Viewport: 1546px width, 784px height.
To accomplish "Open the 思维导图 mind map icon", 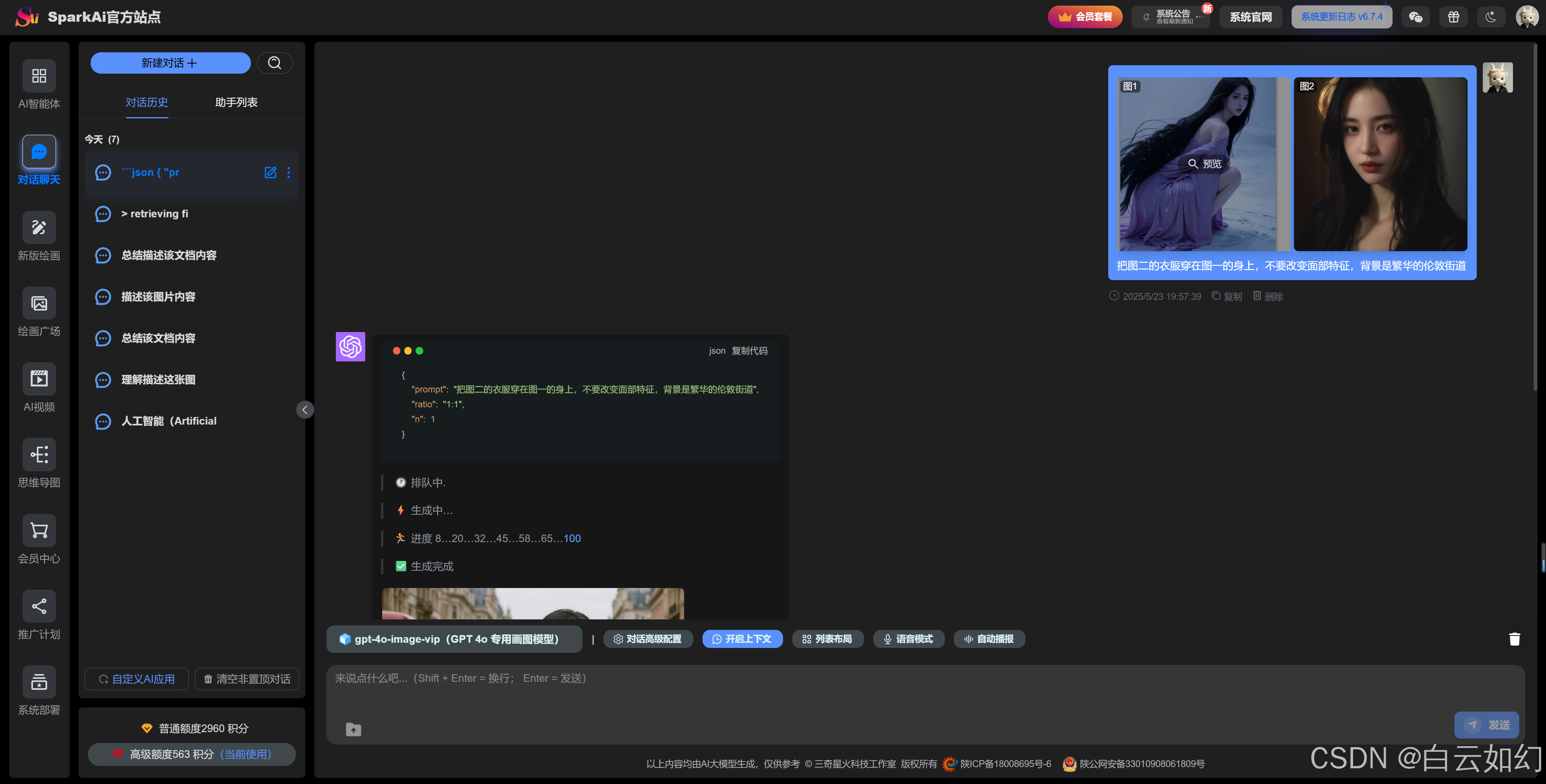I will tap(39, 455).
